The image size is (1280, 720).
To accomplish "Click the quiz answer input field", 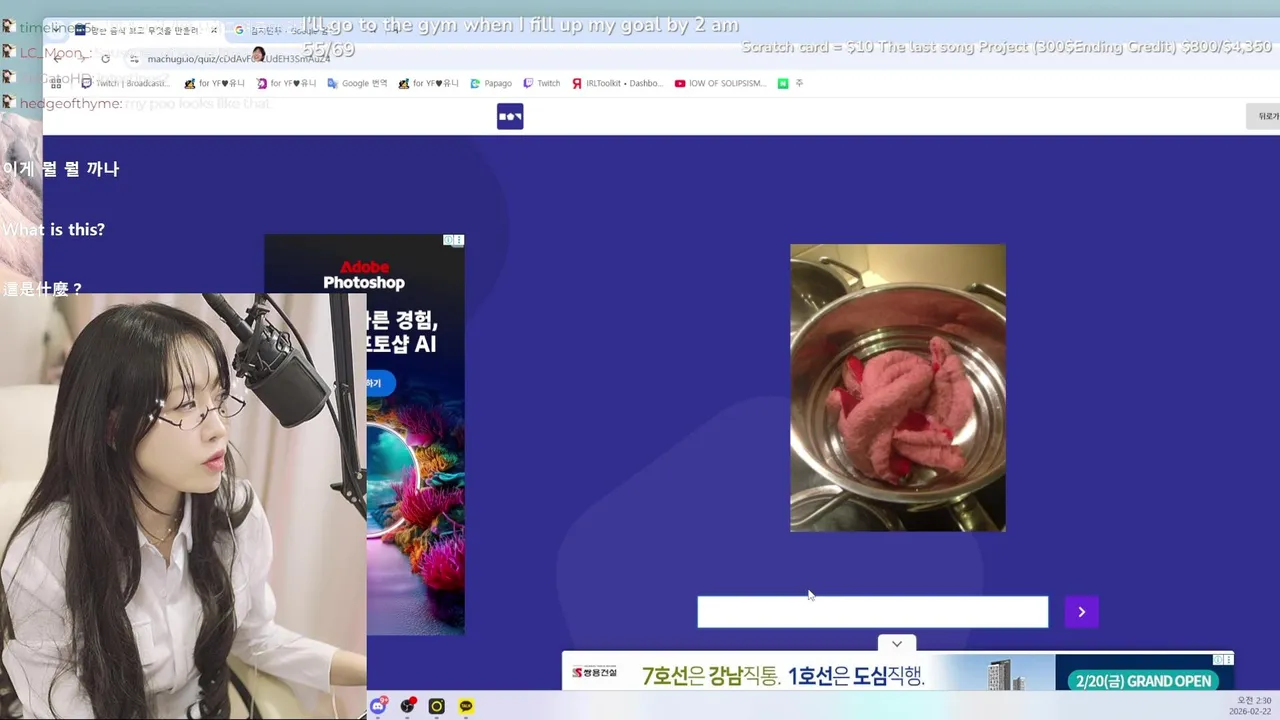I will [872, 612].
